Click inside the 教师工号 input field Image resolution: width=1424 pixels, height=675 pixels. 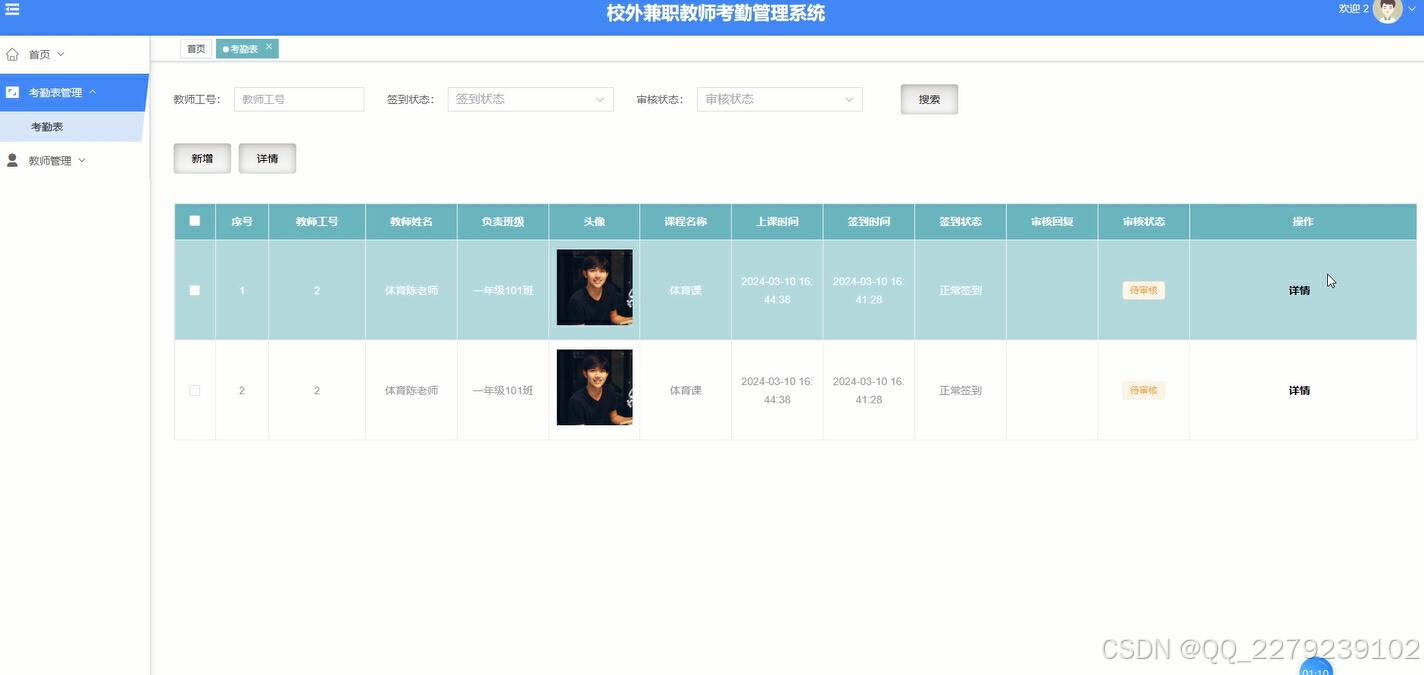(x=298, y=98)
